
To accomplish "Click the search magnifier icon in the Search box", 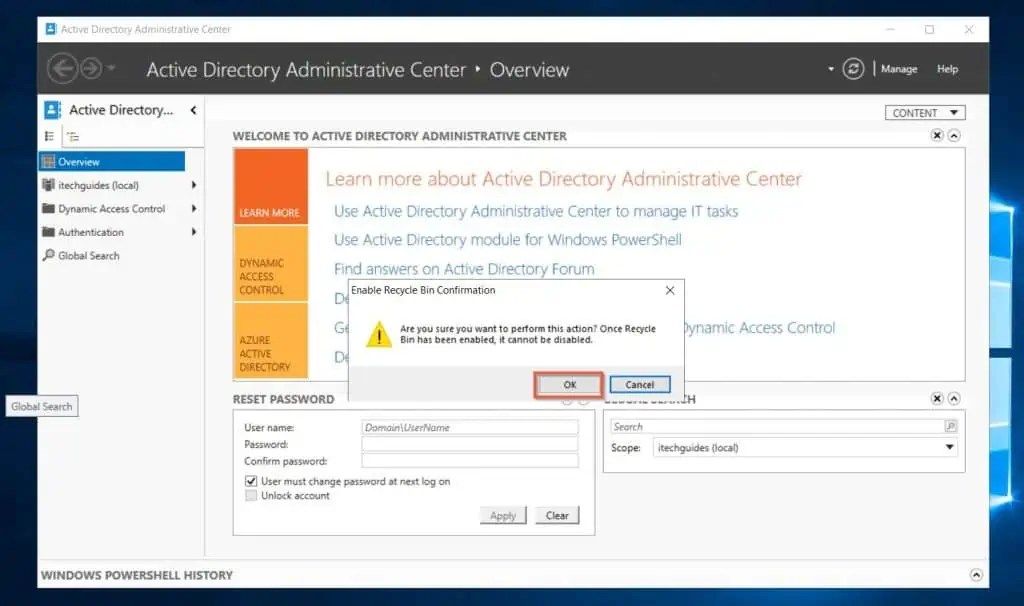I will coord(950,426).
